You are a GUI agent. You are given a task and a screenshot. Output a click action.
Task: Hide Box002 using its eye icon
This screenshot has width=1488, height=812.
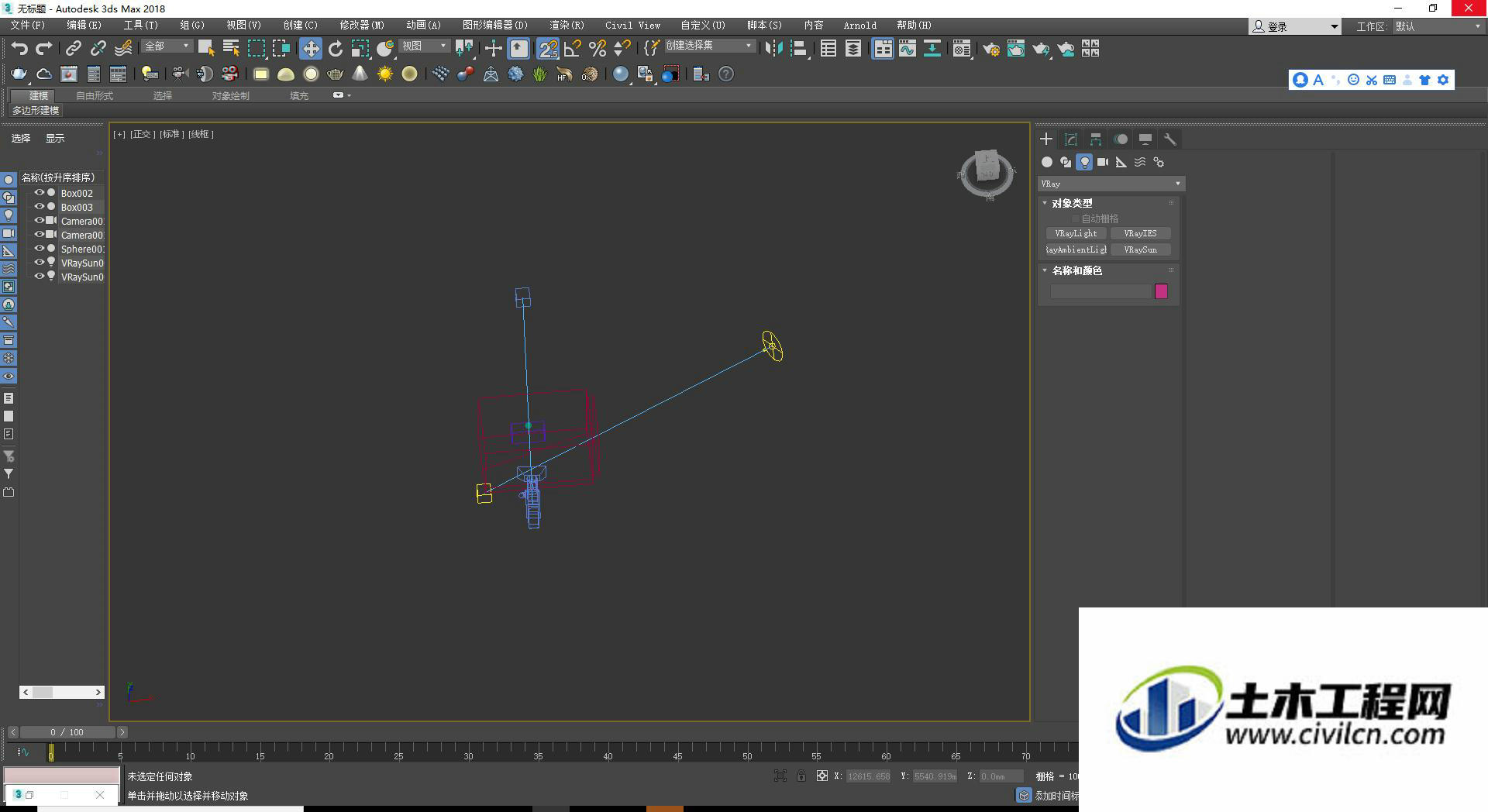tap(39, 192)
